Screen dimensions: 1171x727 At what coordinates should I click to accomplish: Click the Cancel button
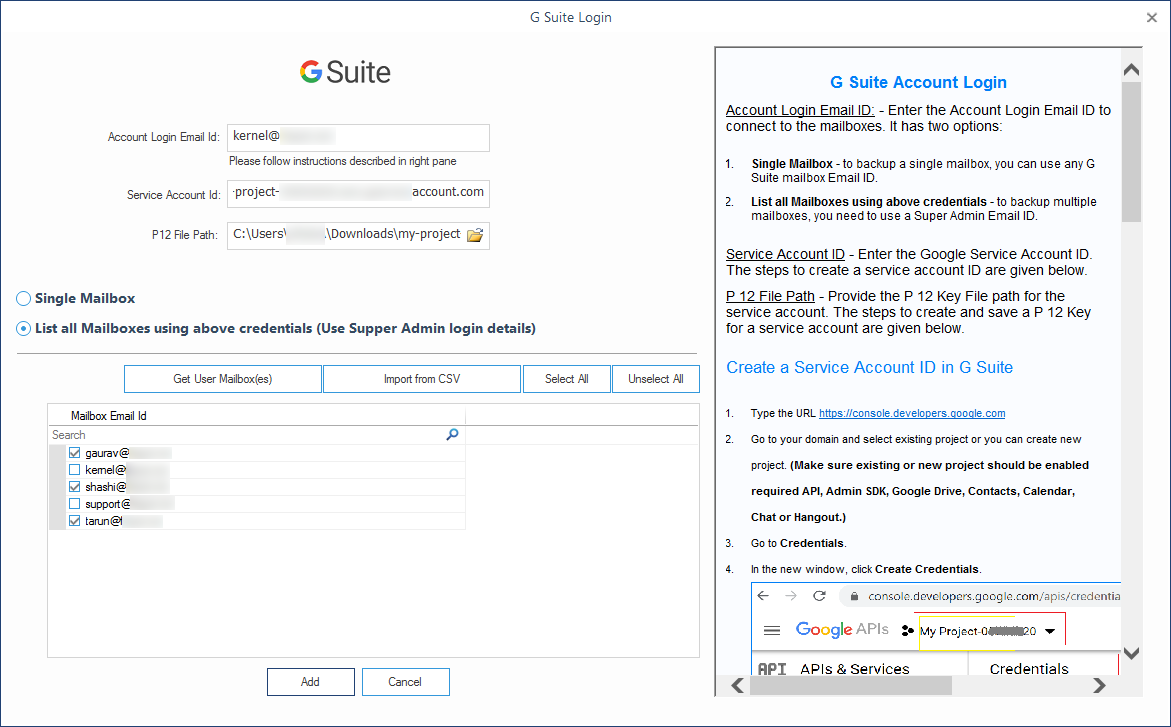click(406, 682)
